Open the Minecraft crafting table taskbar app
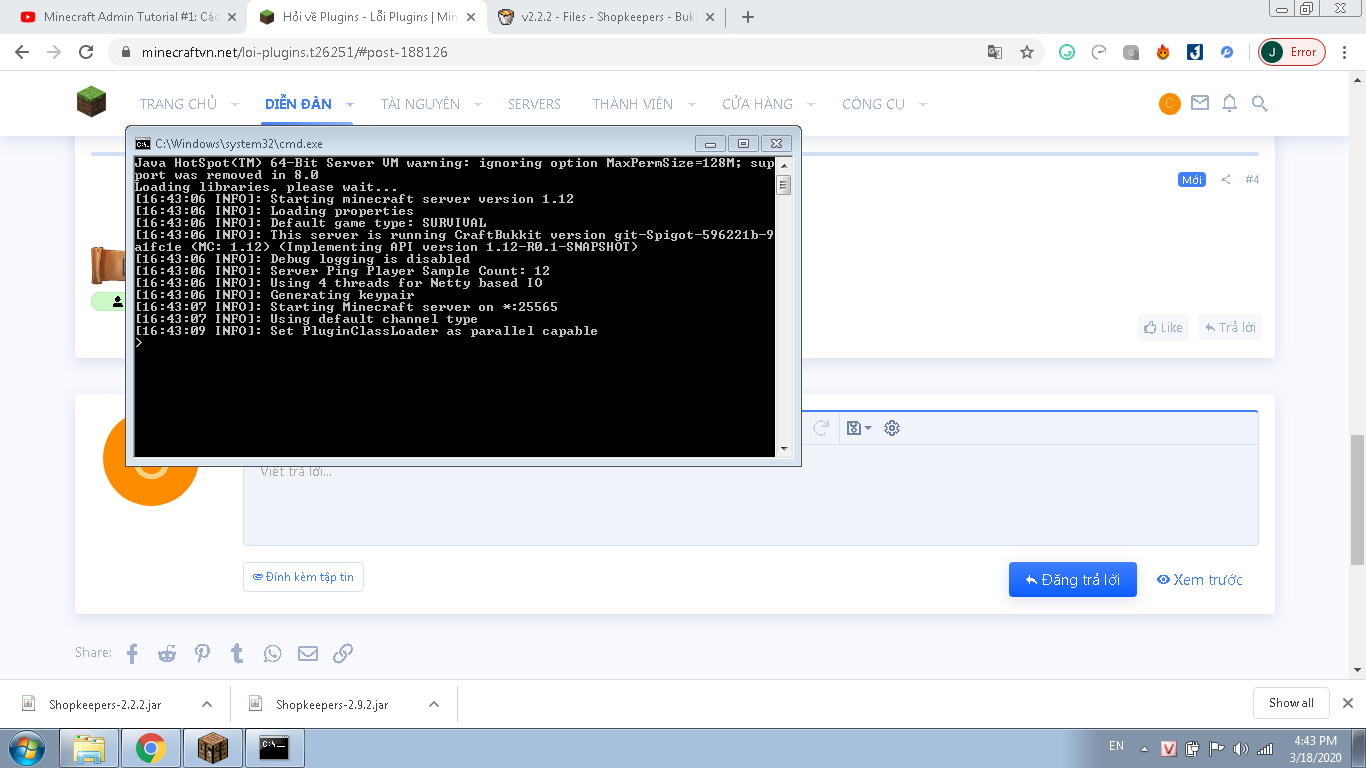 212,748
